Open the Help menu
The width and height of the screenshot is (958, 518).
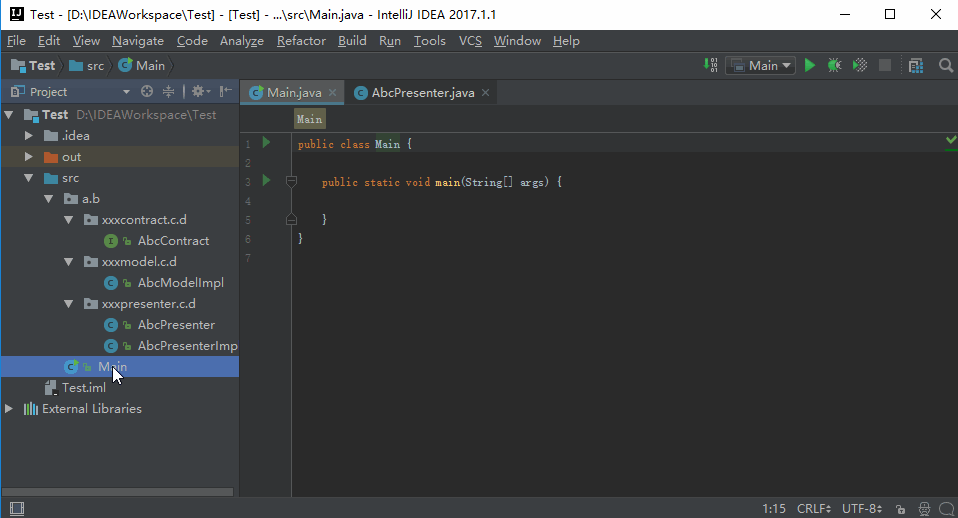coord(566,41)
